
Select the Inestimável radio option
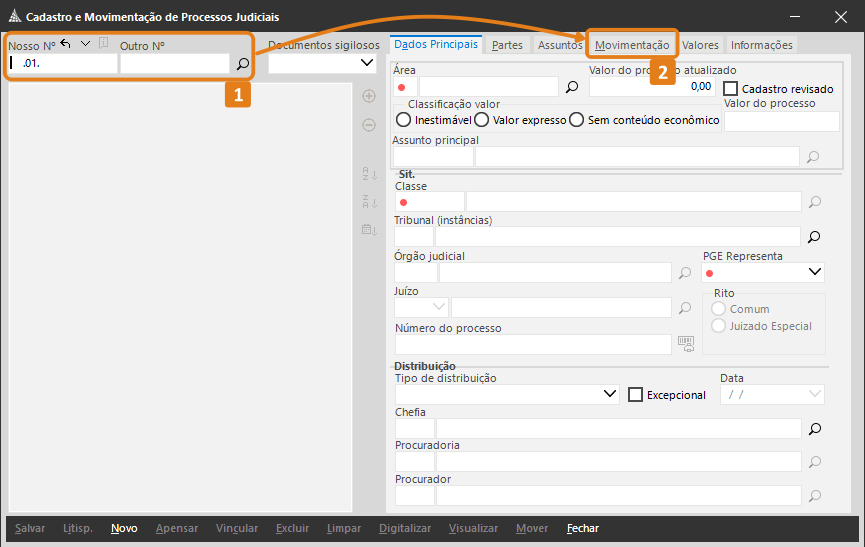404,120
